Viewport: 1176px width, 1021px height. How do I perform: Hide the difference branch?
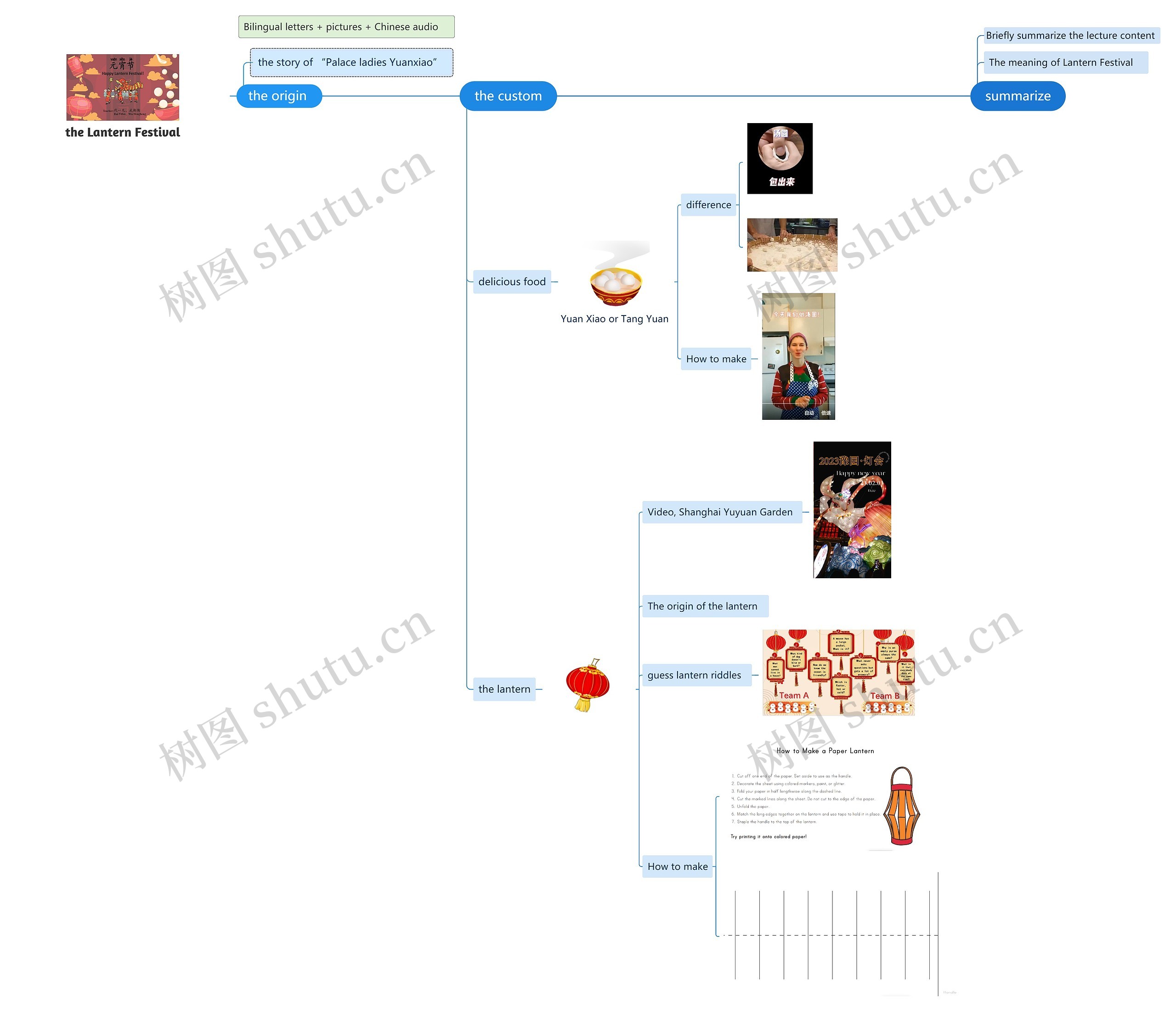[x=706, y=205]
